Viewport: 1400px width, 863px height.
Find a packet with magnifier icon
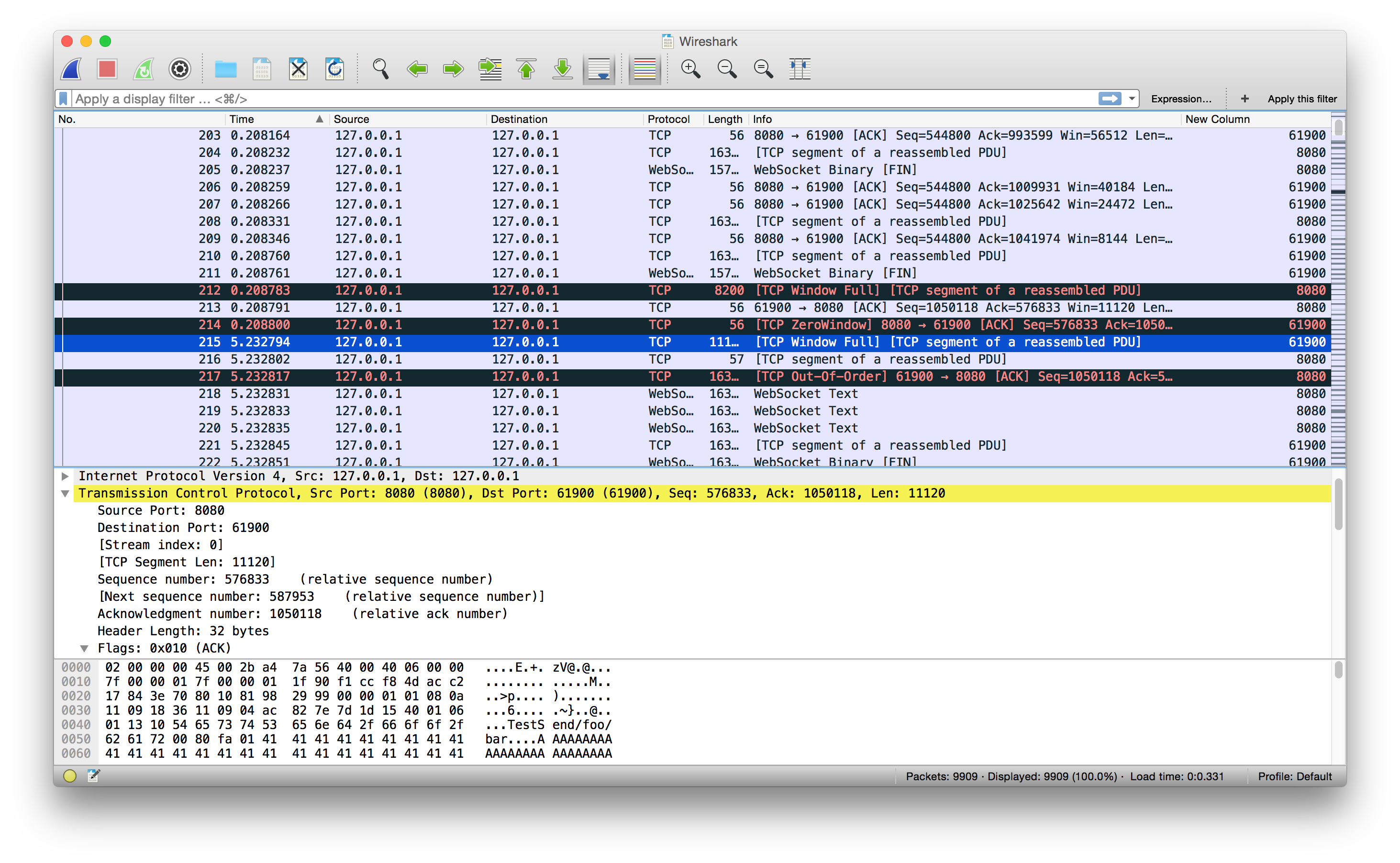(x=381, y=69)
